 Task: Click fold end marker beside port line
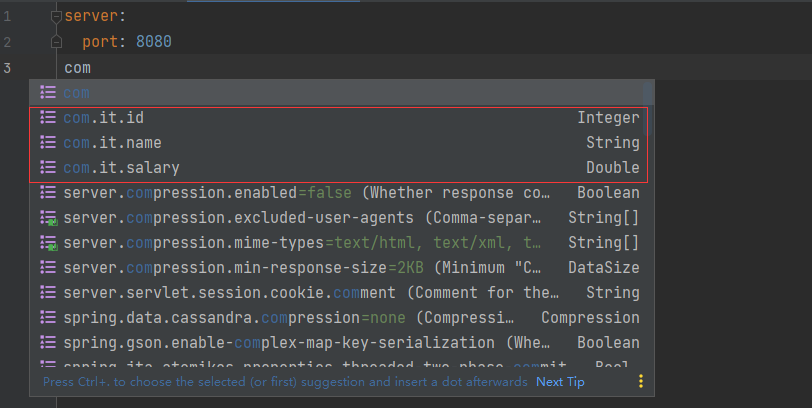point(56,42)
